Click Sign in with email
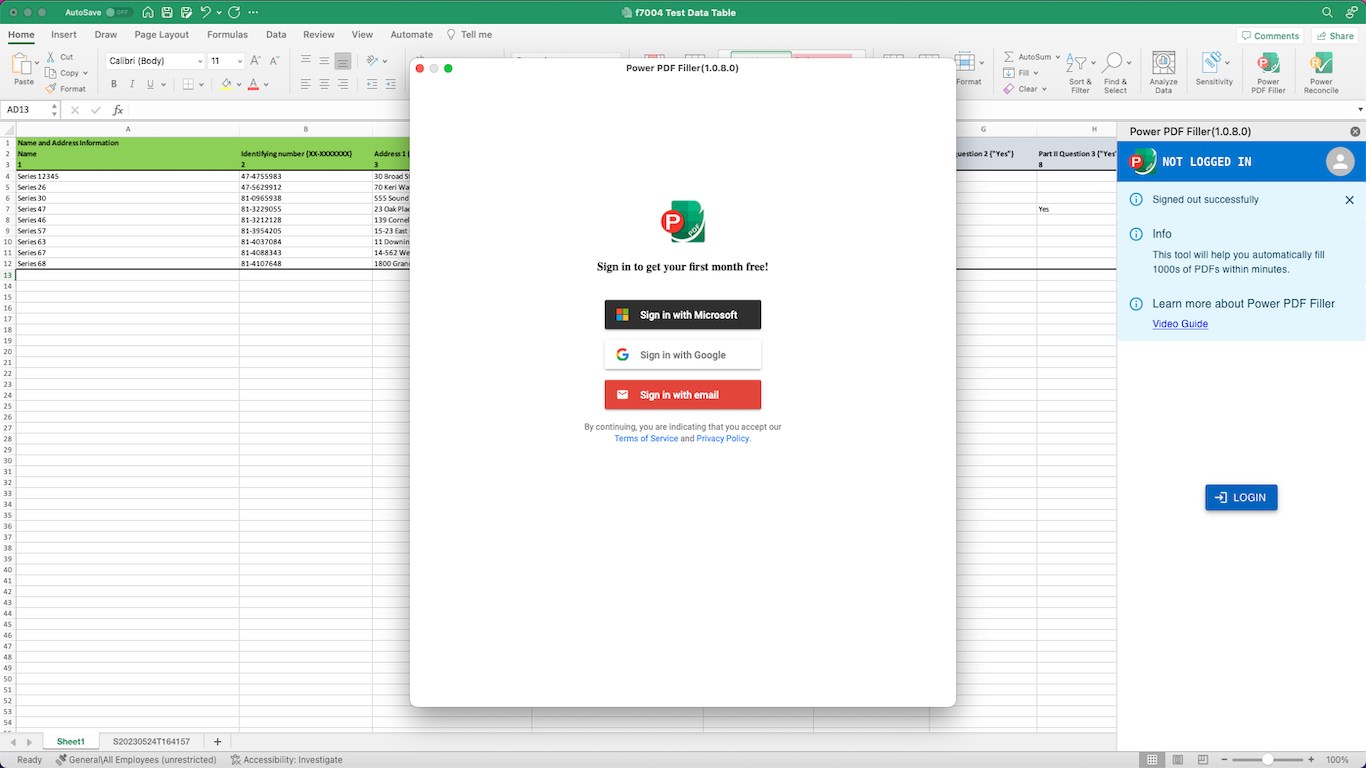The image size is (1366, 768). 683,395
